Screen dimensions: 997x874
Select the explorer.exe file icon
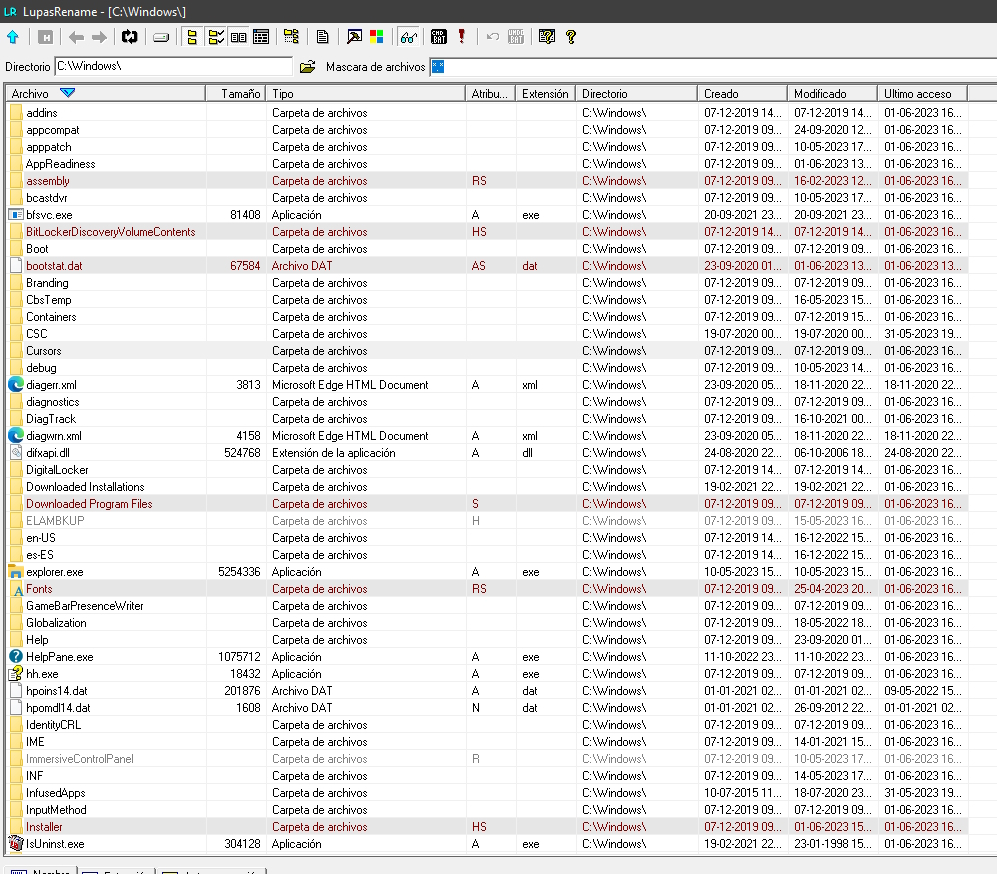pos(16,571)
